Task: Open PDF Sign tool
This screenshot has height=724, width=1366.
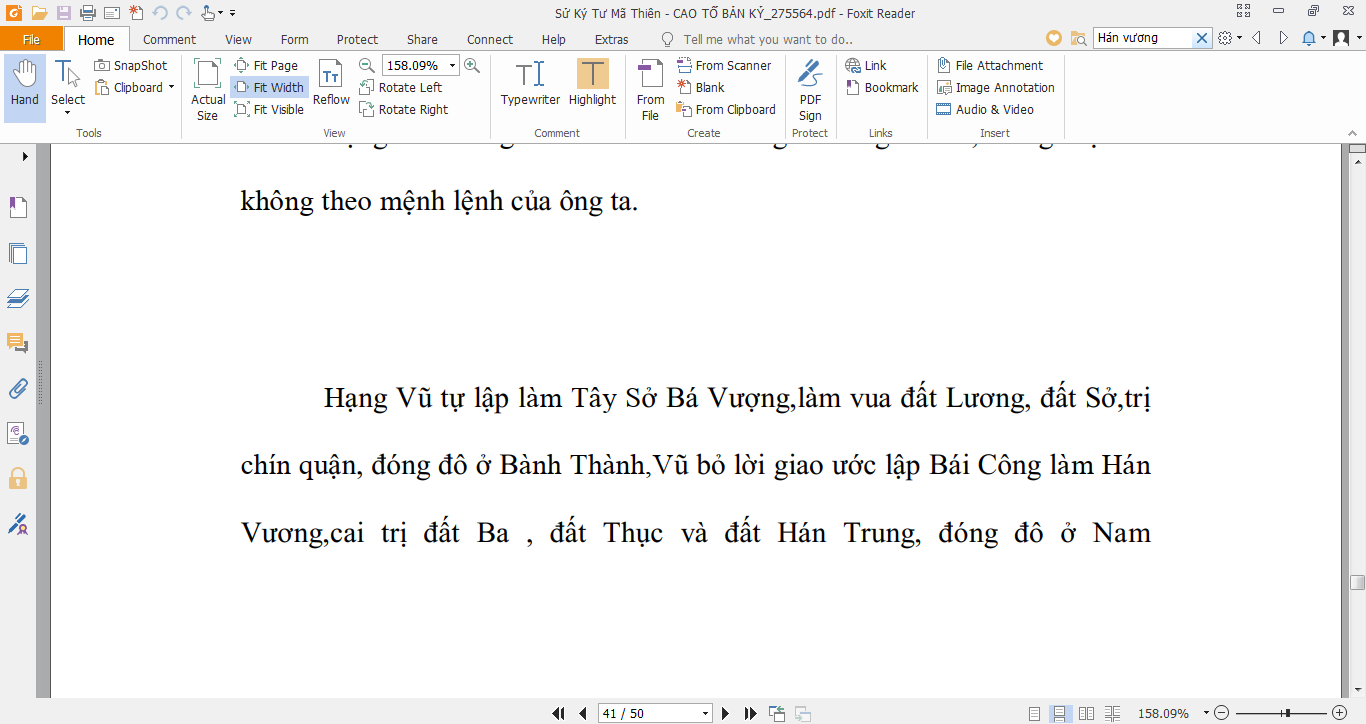Action: (810, 90)
